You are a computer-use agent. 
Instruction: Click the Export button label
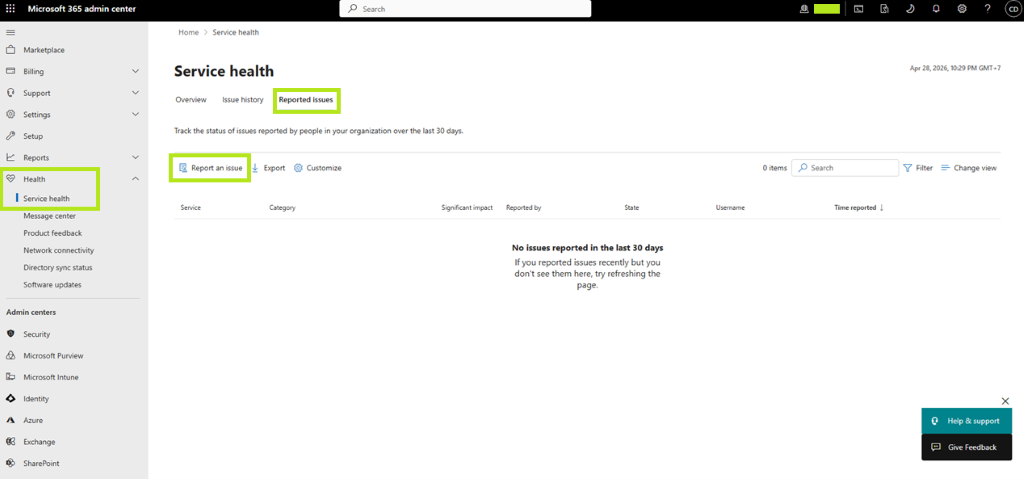[274, 168]
